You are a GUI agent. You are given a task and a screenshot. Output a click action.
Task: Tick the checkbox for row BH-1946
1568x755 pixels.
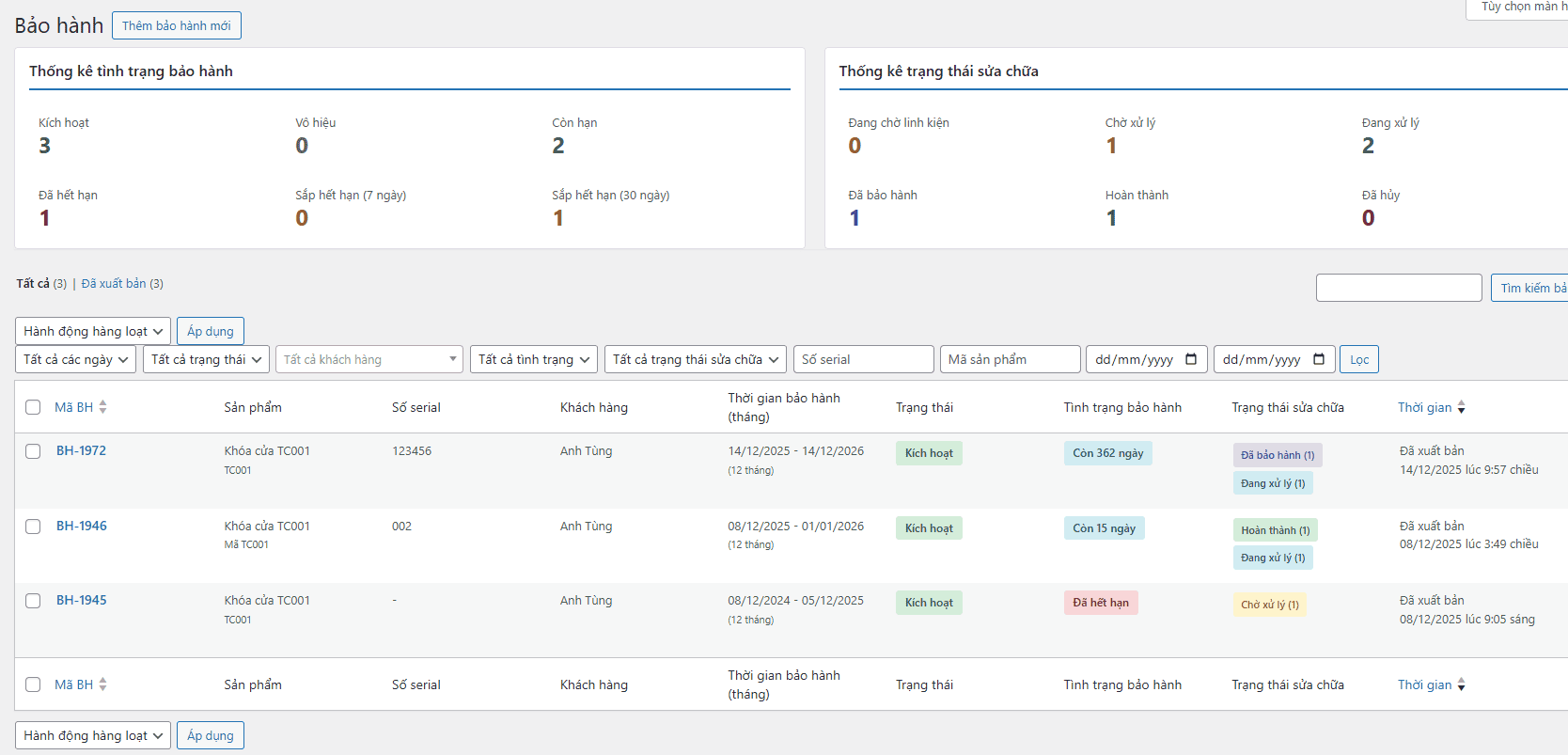click(33, 527)
